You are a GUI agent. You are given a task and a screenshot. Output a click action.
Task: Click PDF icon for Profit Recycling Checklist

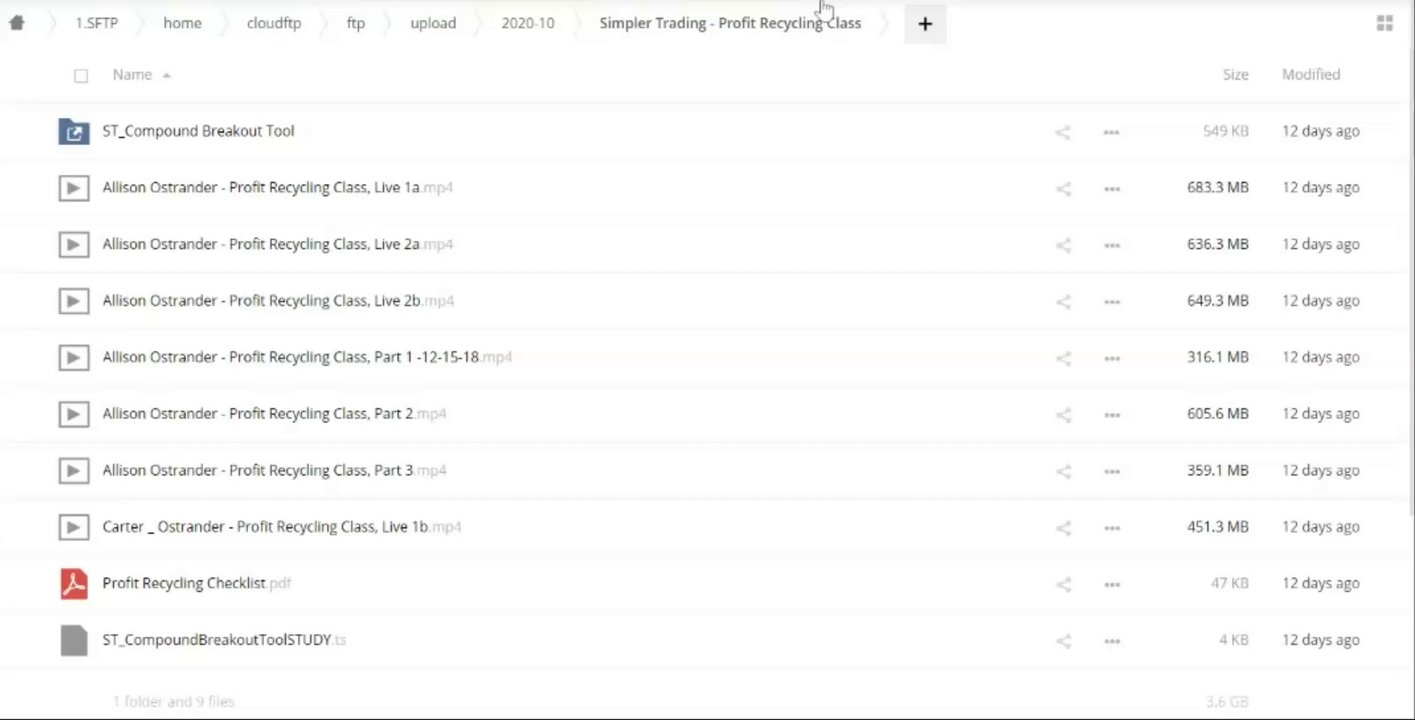point(74,583)
